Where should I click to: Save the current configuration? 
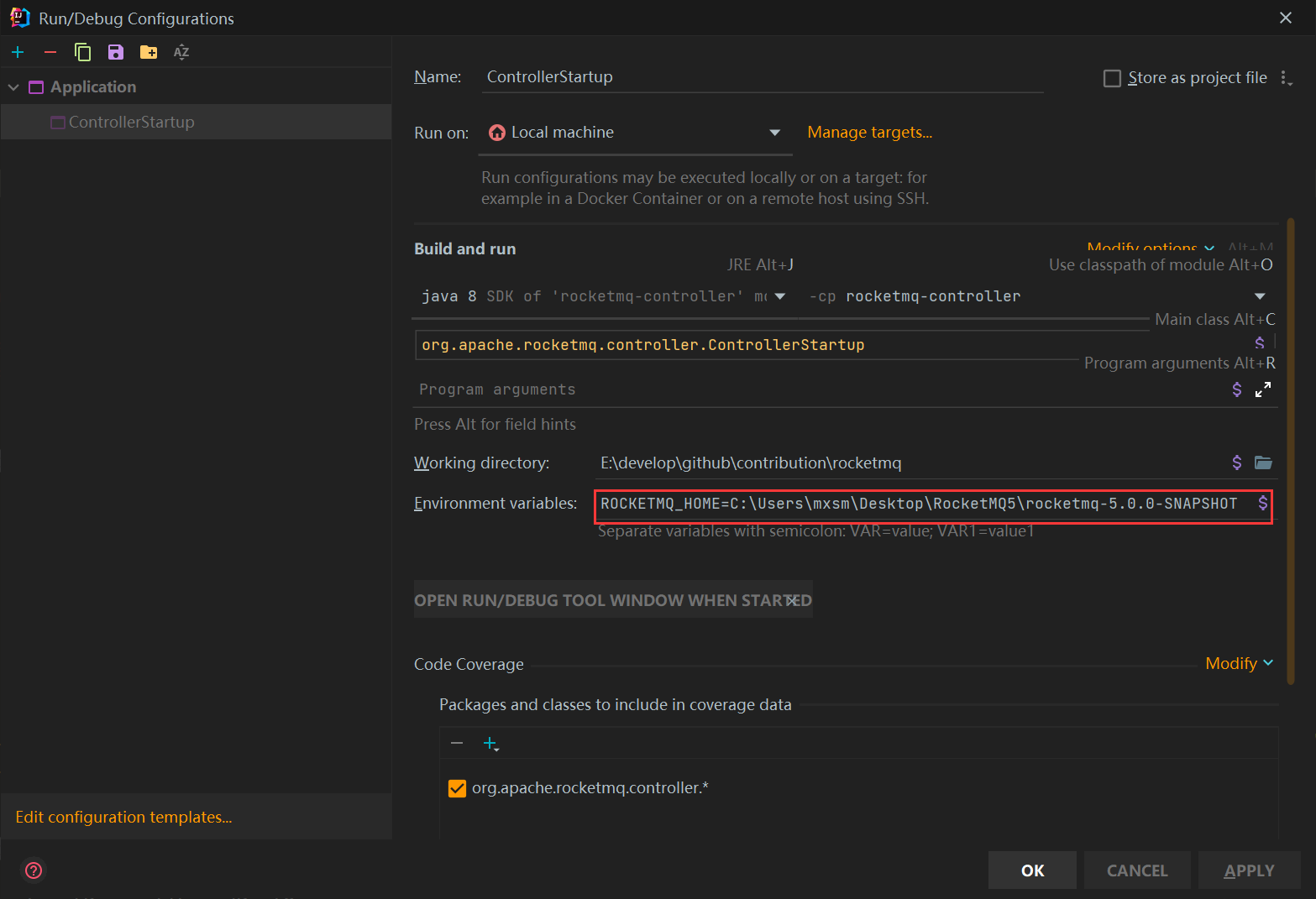[115, 51]
